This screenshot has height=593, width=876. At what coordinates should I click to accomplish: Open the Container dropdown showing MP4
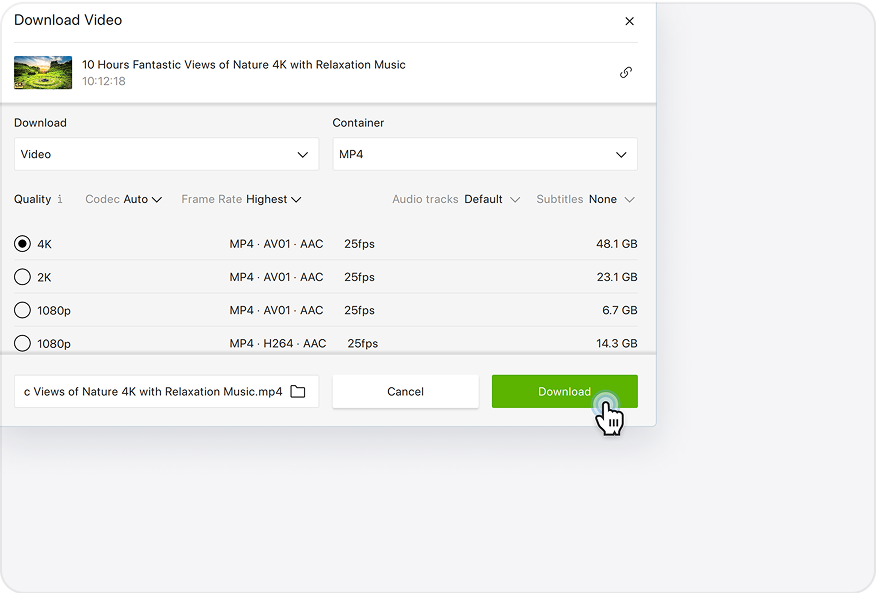click(x=484, y=154)
